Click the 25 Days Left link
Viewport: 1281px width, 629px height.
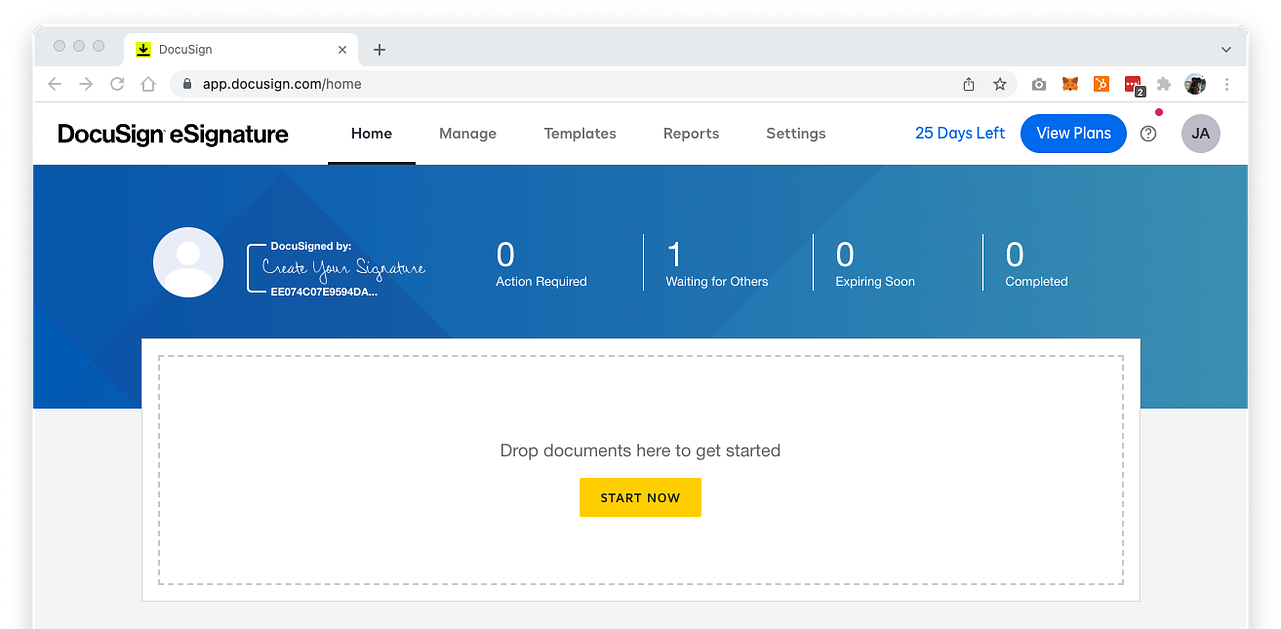(959, 133)
